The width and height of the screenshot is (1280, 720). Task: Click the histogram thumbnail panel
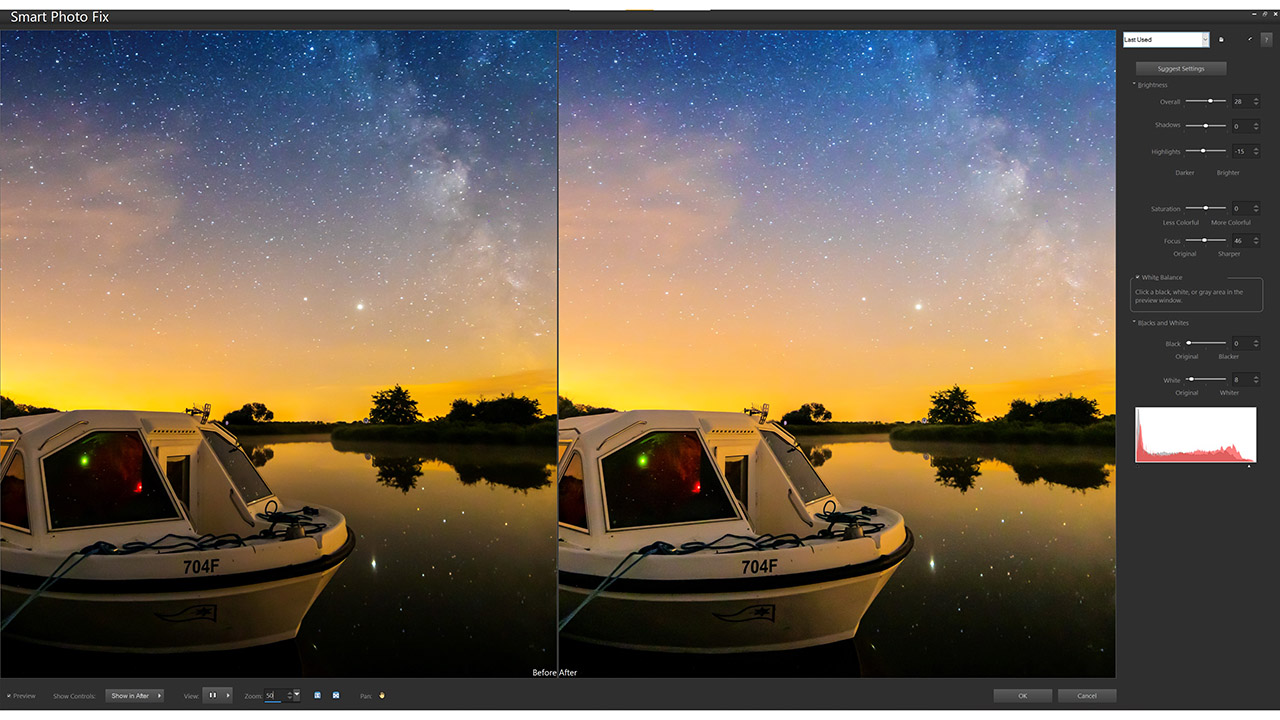tap(1196, 436)
